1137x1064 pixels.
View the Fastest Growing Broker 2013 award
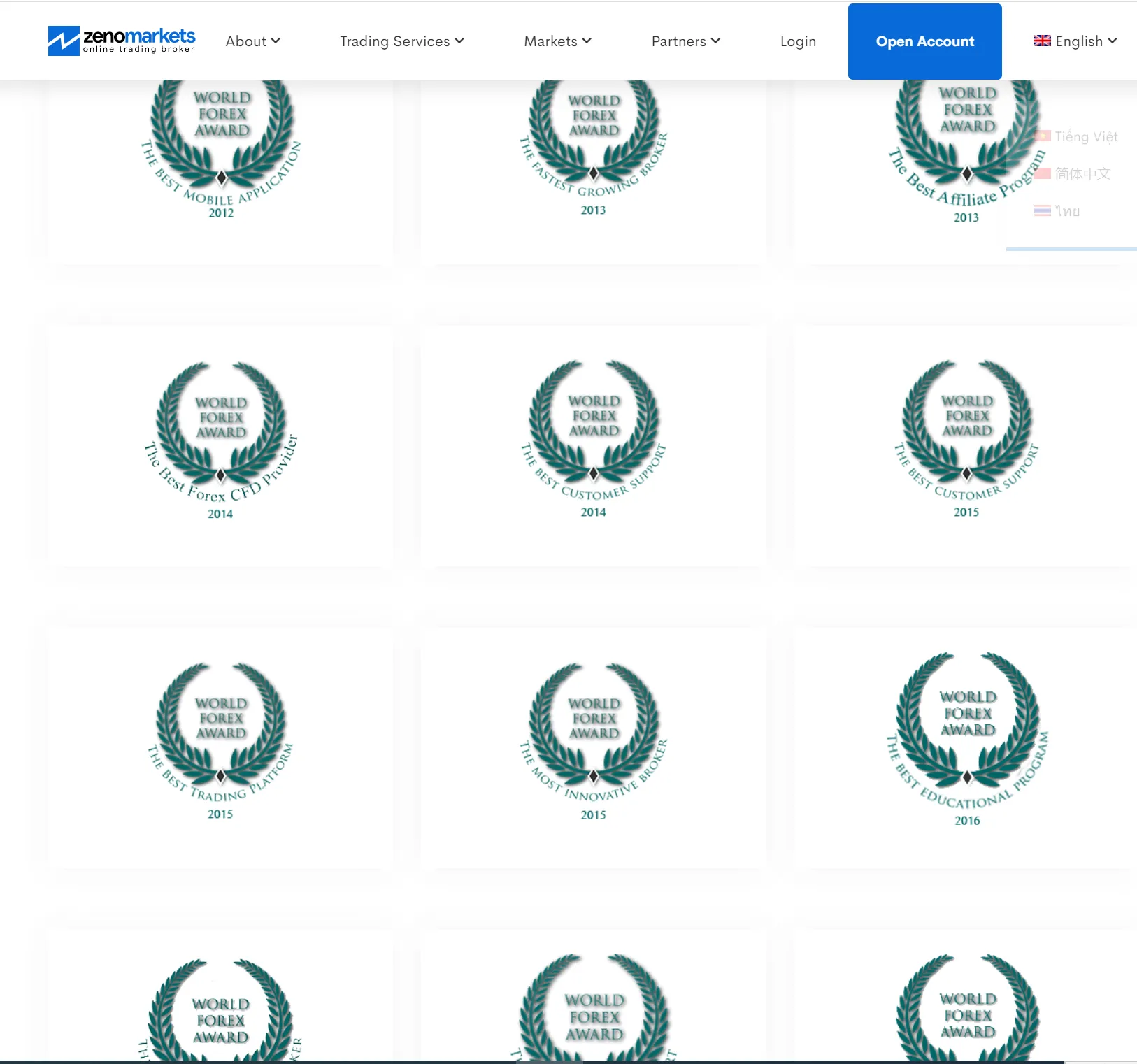pos(594,147)
